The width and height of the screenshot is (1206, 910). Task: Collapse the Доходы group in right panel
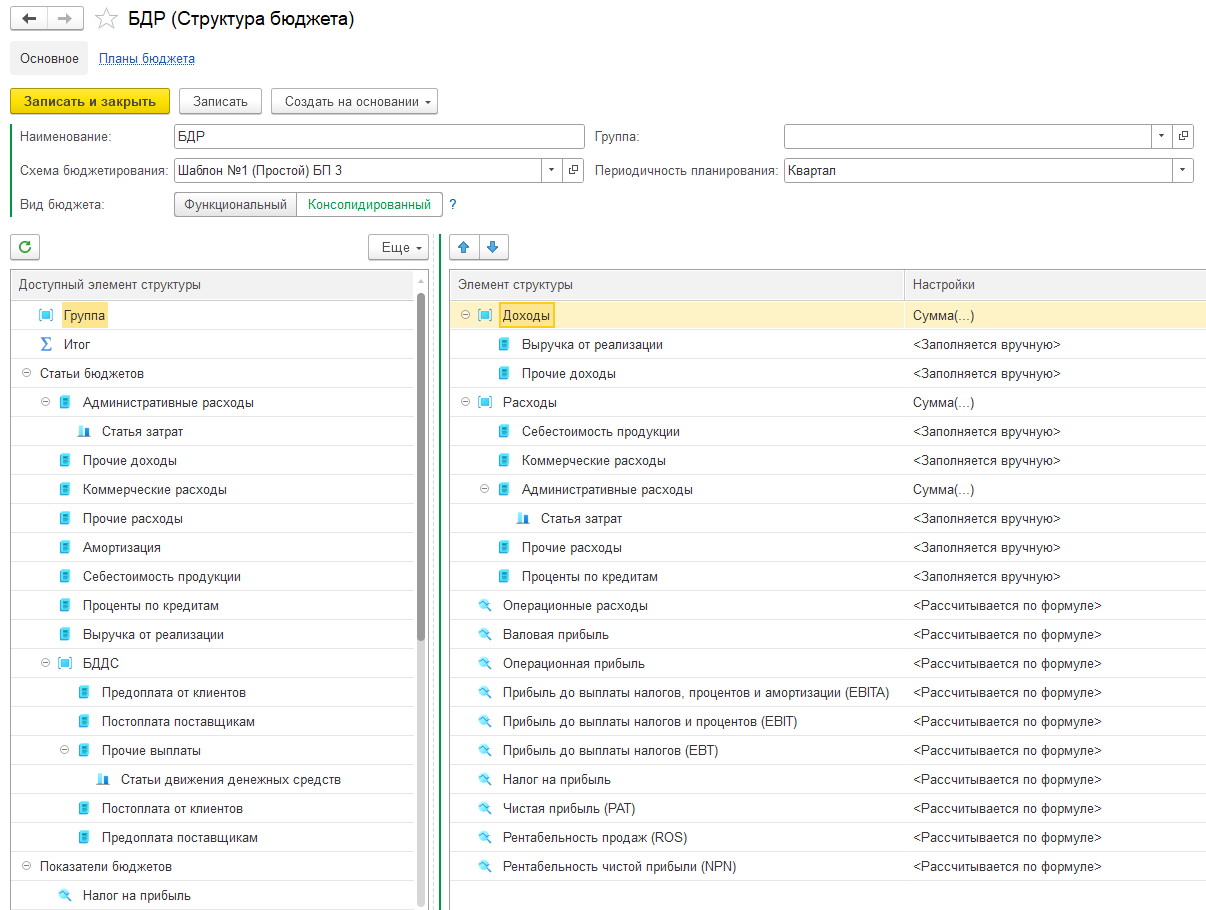pos(465,315)
